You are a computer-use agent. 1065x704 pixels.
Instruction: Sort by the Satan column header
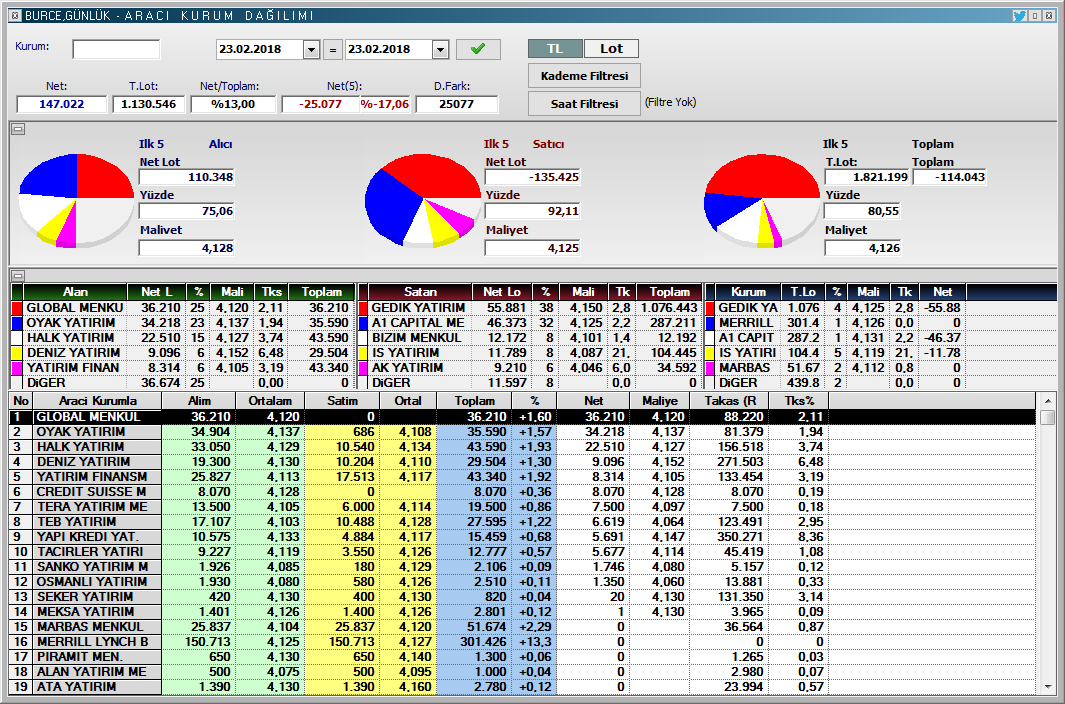pyautogui.click(x=420, y=292)
